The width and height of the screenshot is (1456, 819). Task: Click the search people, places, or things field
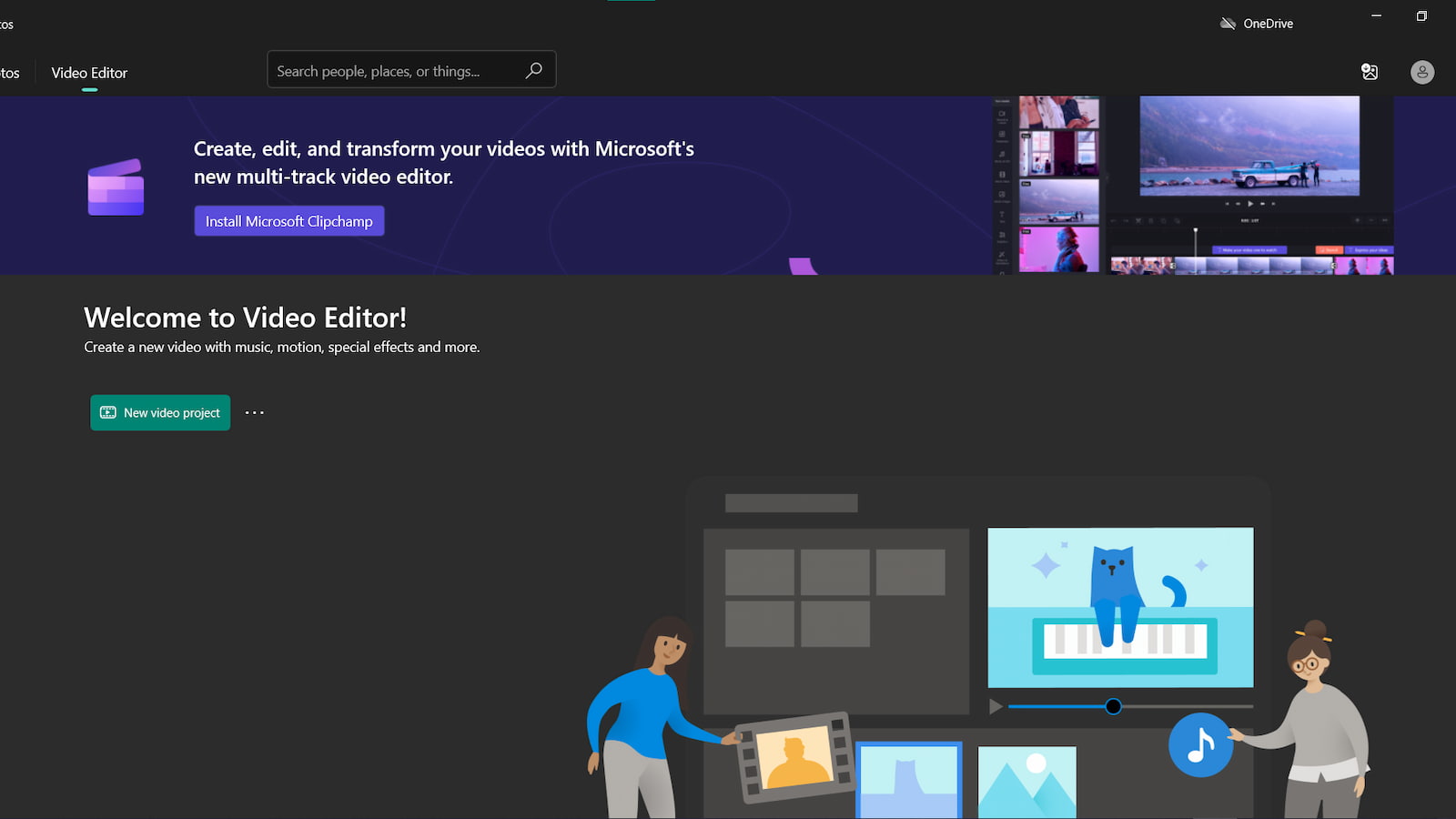pos(411,70)
